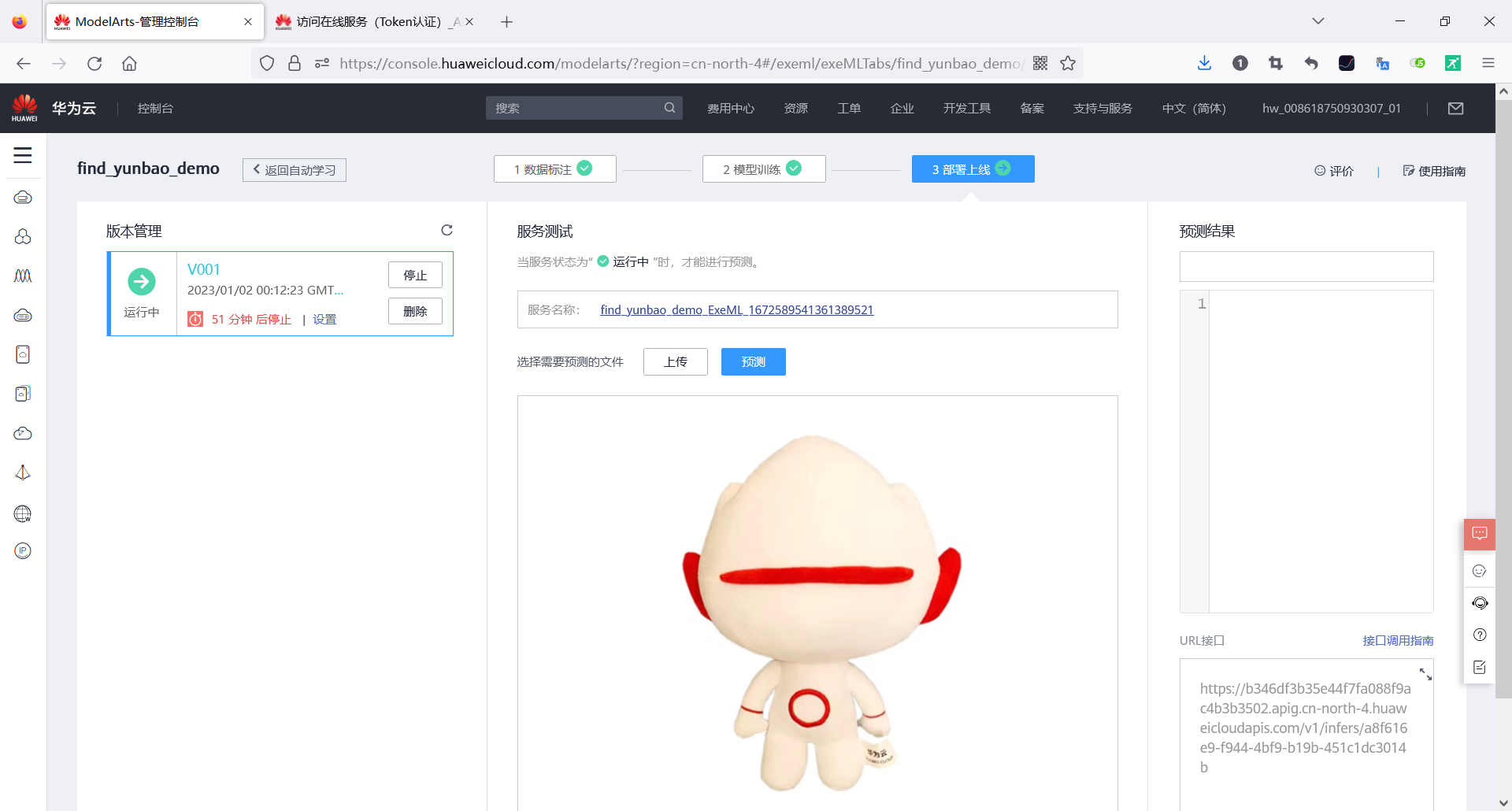
Task: Click the pencil feedback icon on right edge
Action: click(1480, 667)
